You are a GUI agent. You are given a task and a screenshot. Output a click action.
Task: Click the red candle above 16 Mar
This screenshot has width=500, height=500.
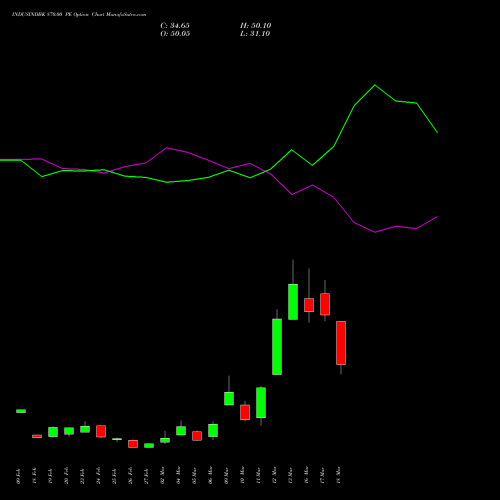(309, 305)
